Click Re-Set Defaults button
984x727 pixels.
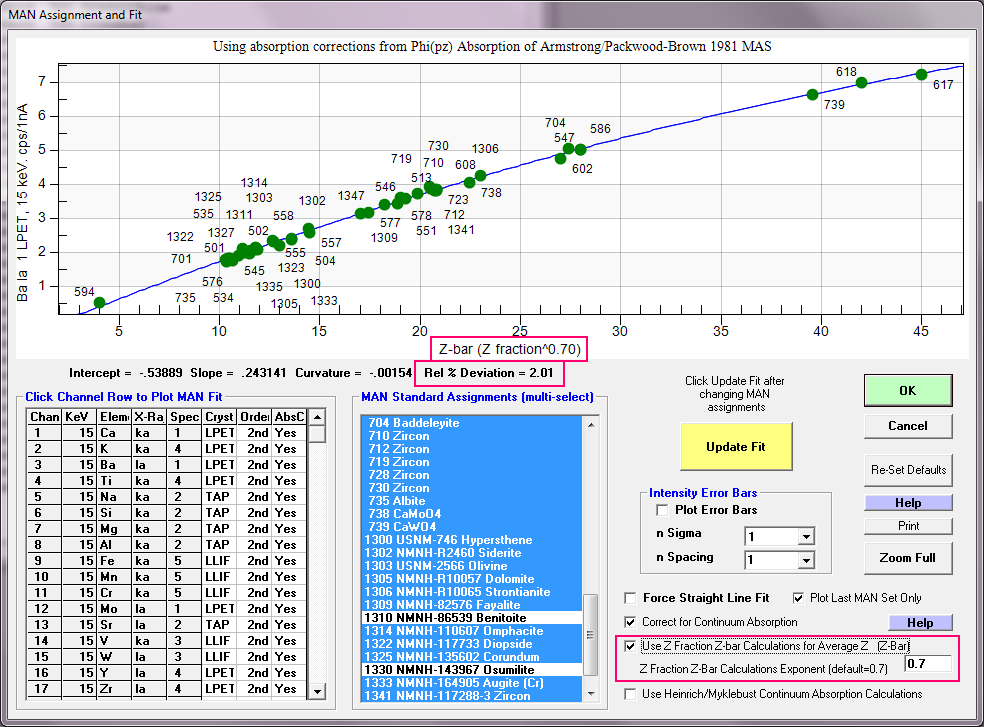point(907,469)
